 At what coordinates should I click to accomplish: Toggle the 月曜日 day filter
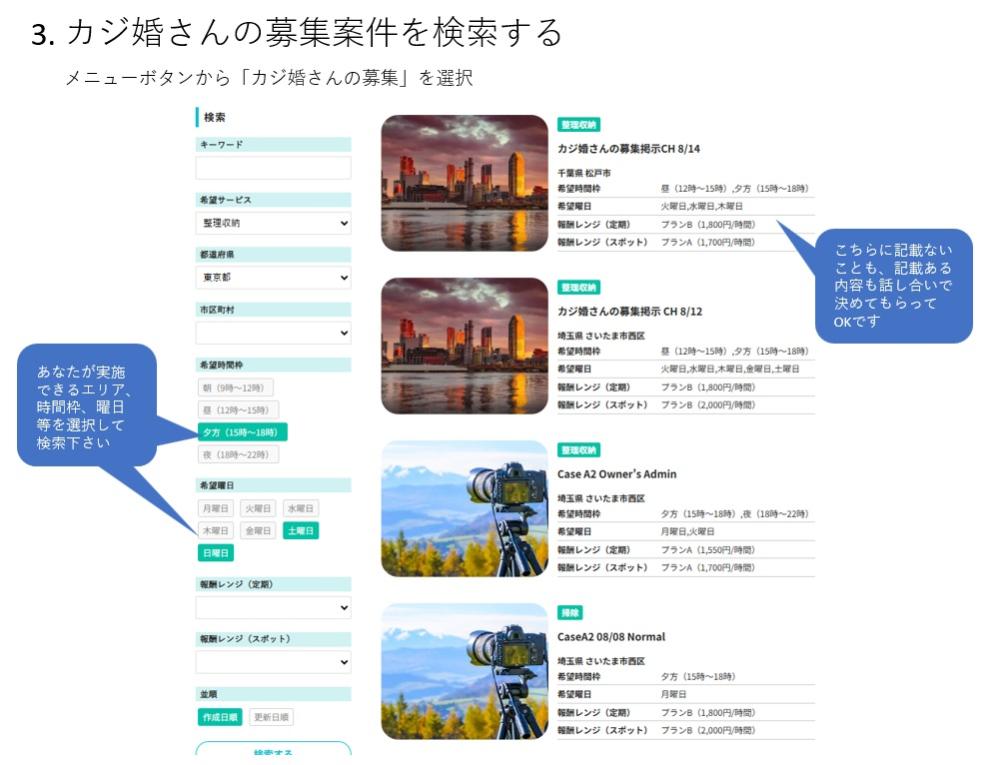pos(215,508)
